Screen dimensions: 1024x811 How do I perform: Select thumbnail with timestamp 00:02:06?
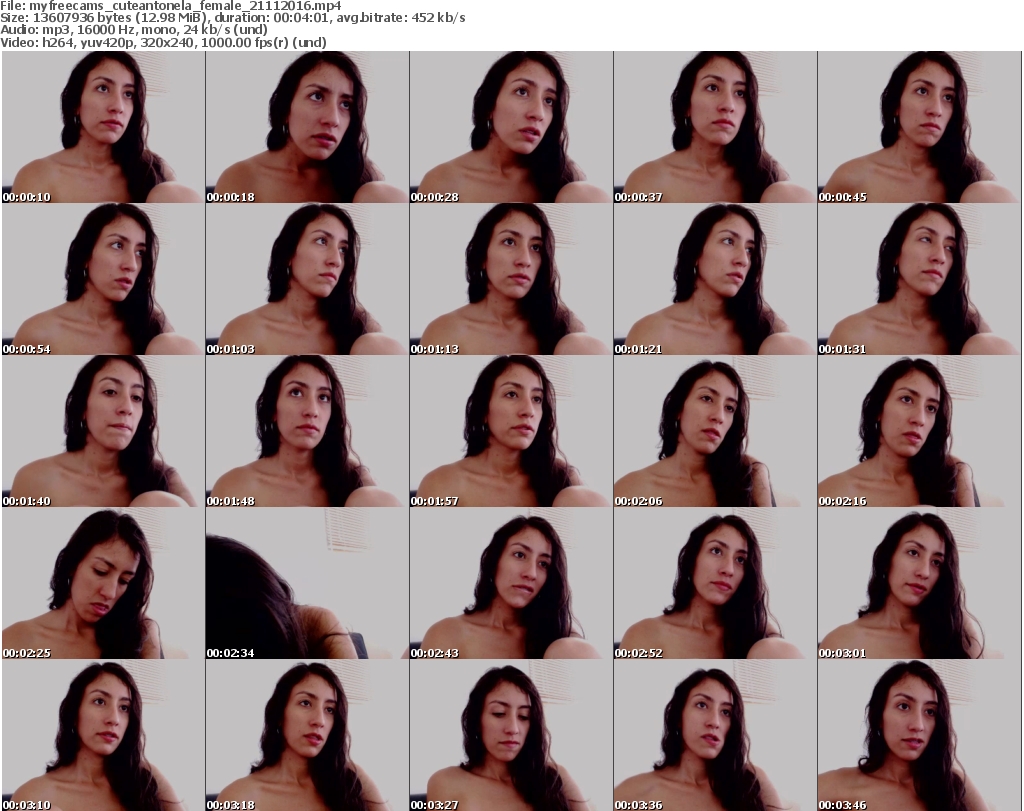pyautogui.click(x=714, y=432)
